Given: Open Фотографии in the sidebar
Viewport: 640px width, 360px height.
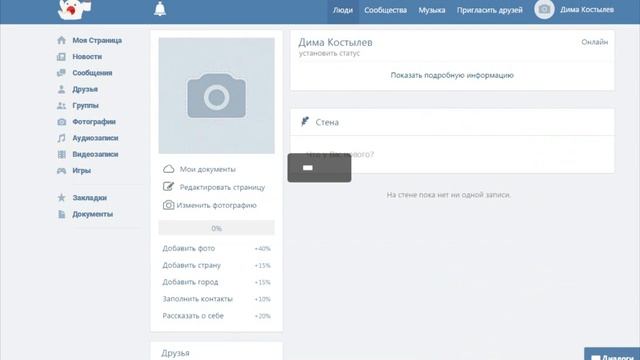Looking at the screenshot, I should (94, 122).
